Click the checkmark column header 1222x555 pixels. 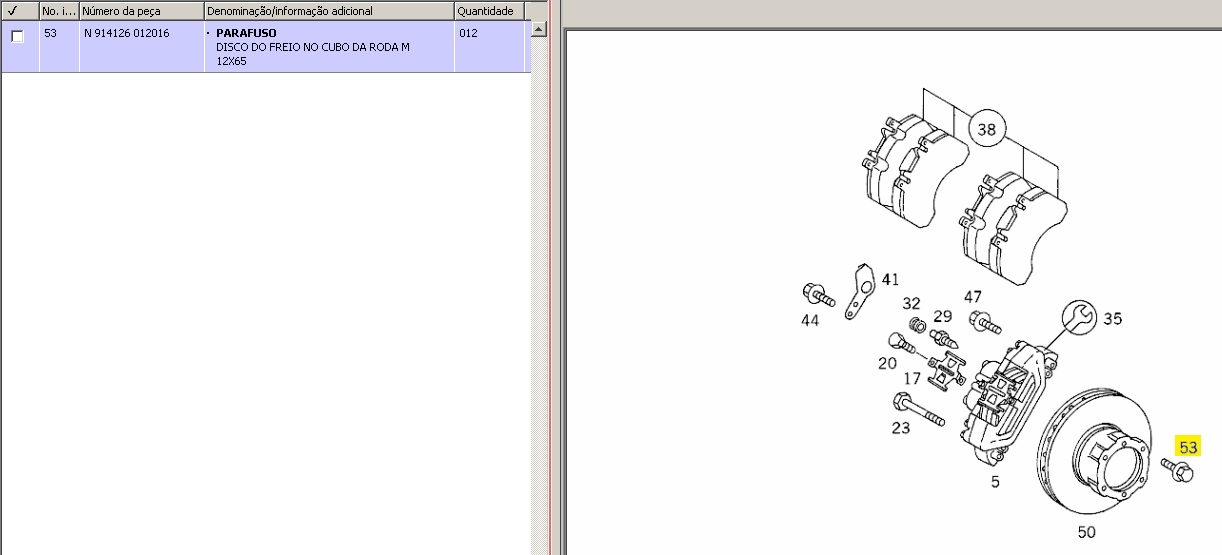19,11
